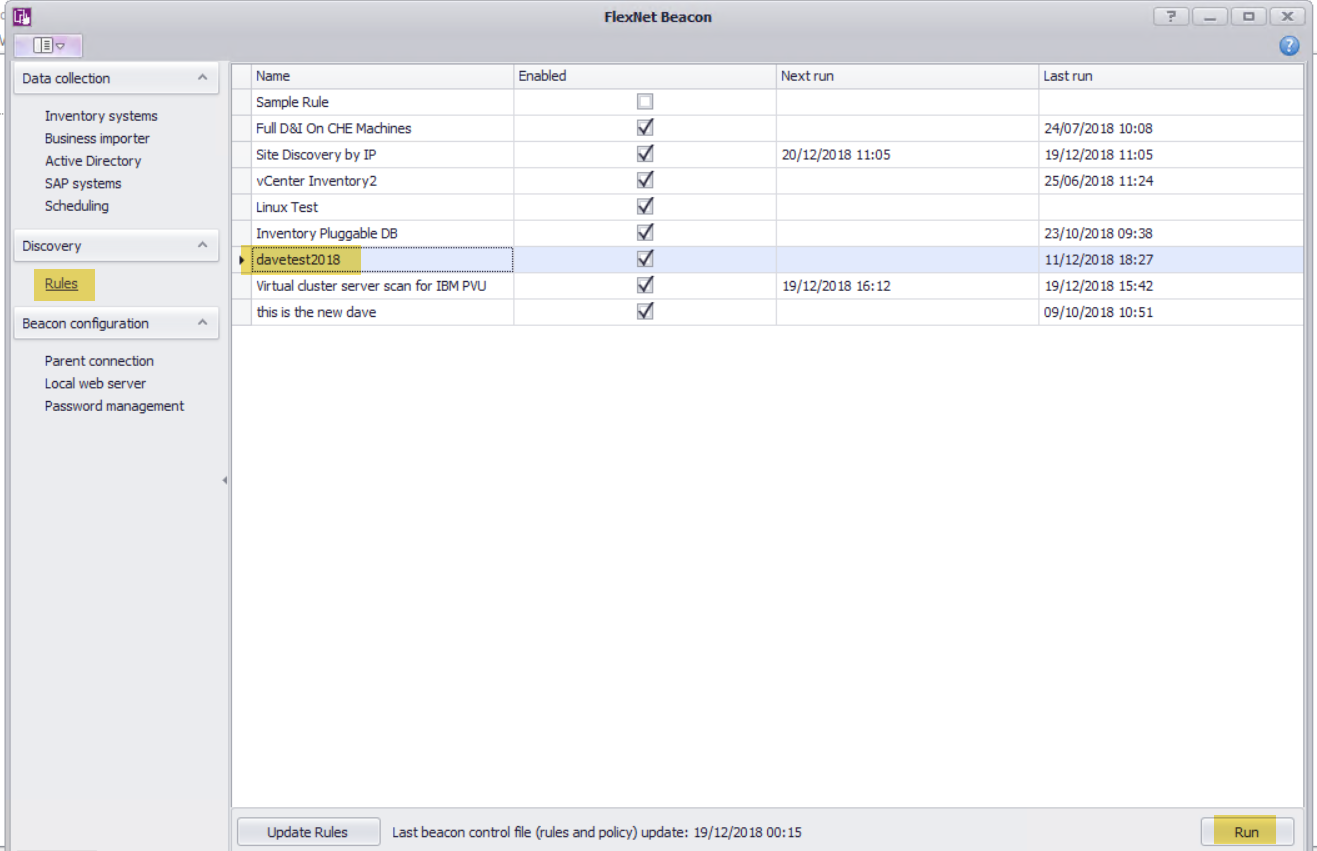This screenshot has width=1317, height=851.
Task: Click the title bar question mark button
Action: [1171, 16]
